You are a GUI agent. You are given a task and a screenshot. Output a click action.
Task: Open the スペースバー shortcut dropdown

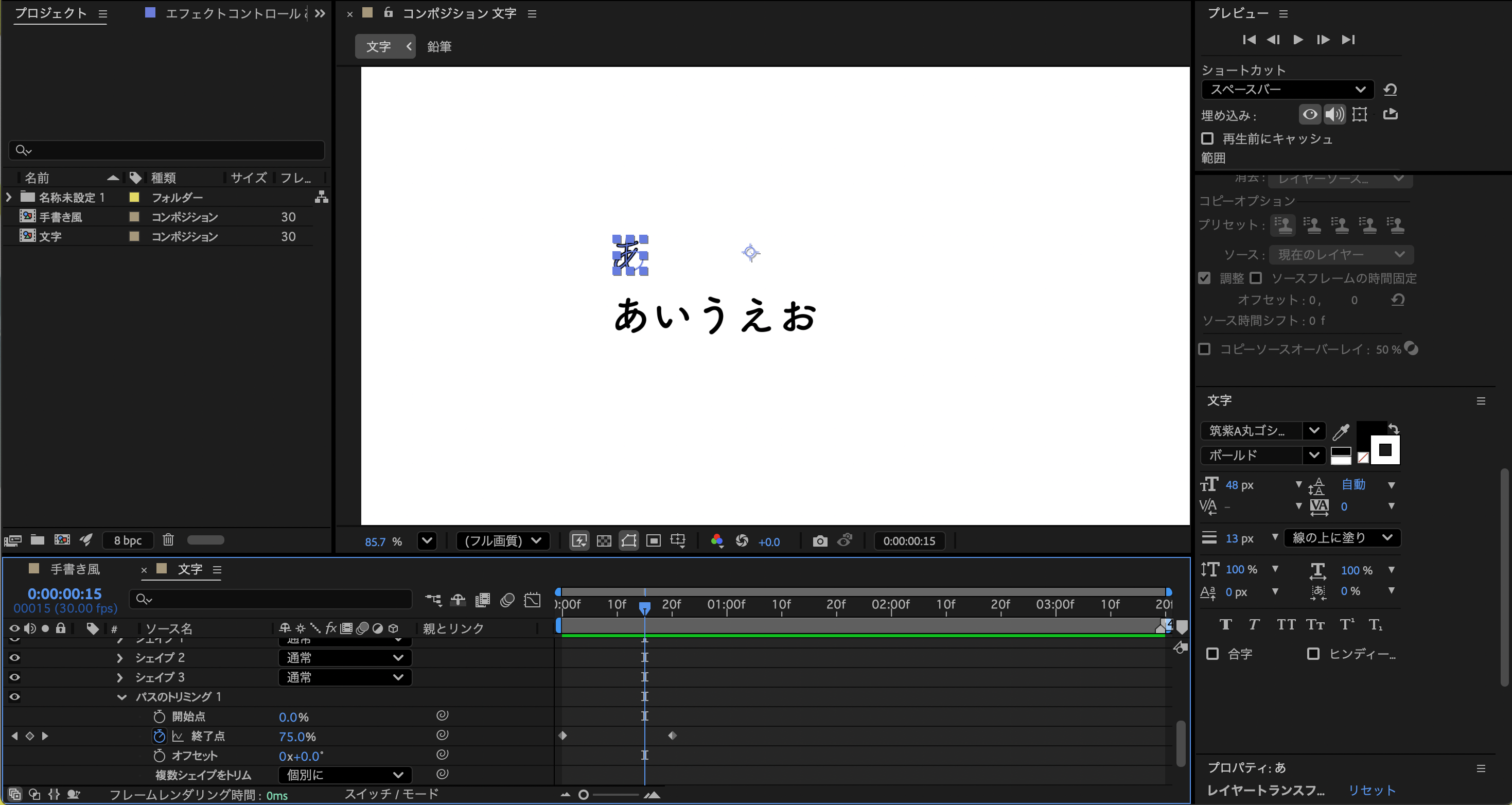(1287, 89)
